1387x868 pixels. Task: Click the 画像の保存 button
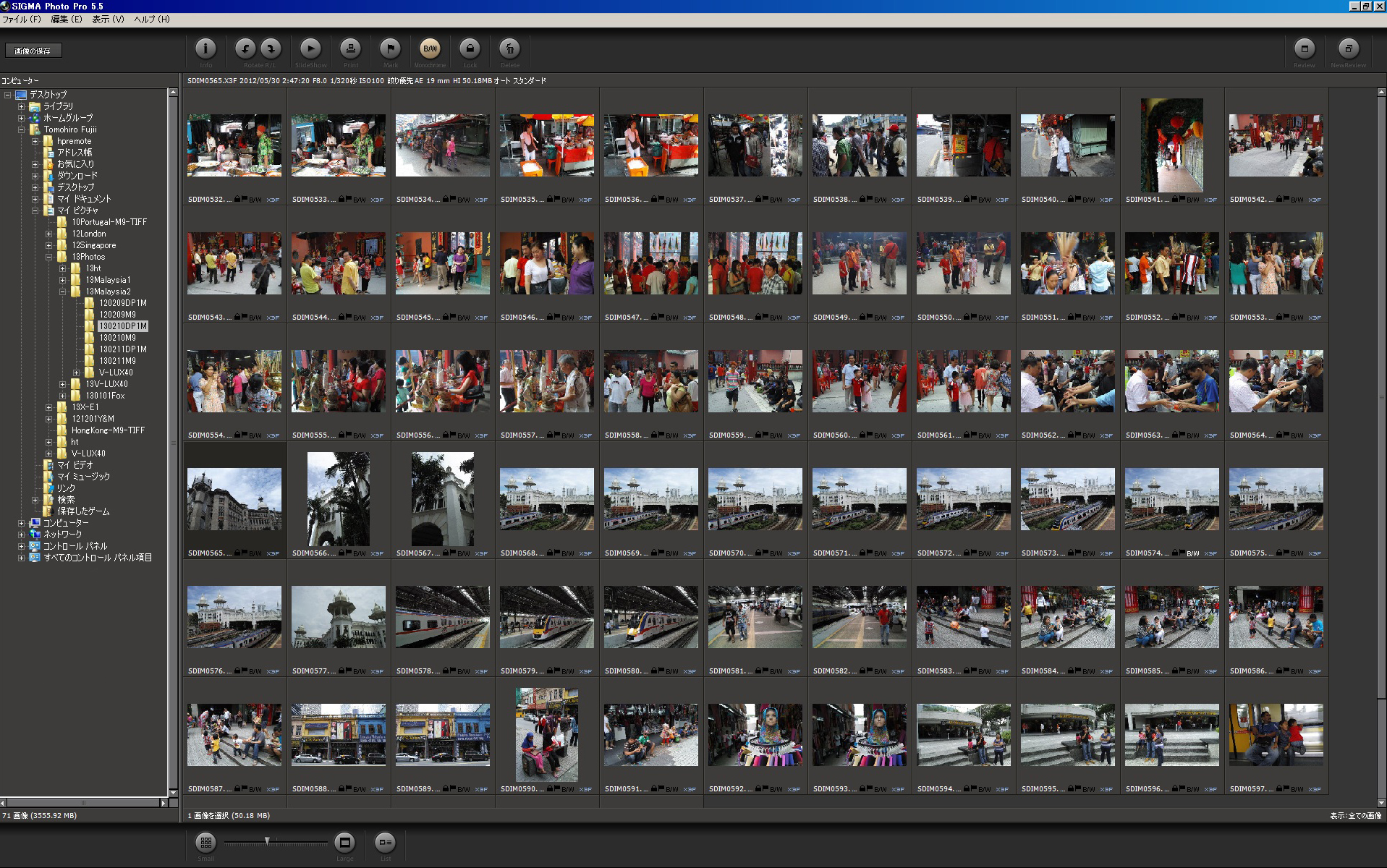[33, 51]
